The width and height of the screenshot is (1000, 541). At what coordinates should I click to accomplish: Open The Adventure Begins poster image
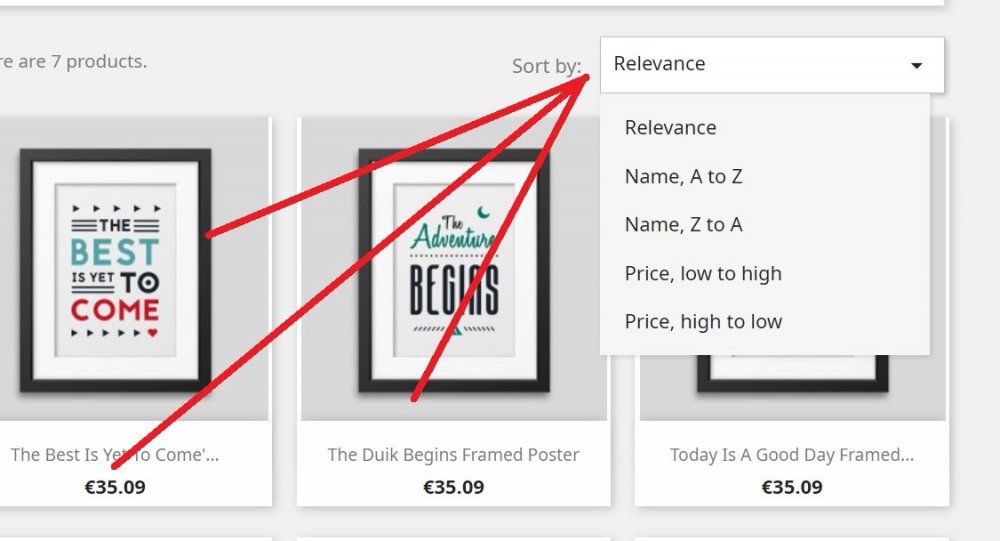tap(453, 270)
